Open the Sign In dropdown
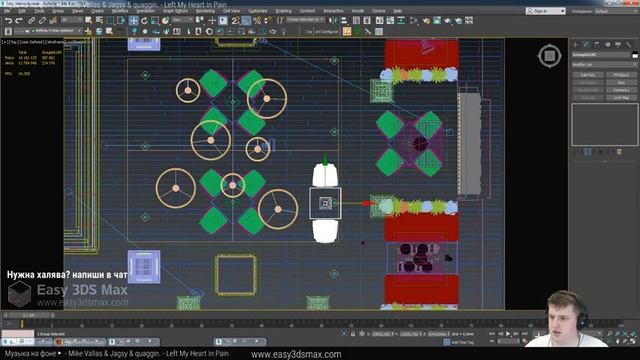This screenshot has width=640, height=360. click(x=545, y=11)
